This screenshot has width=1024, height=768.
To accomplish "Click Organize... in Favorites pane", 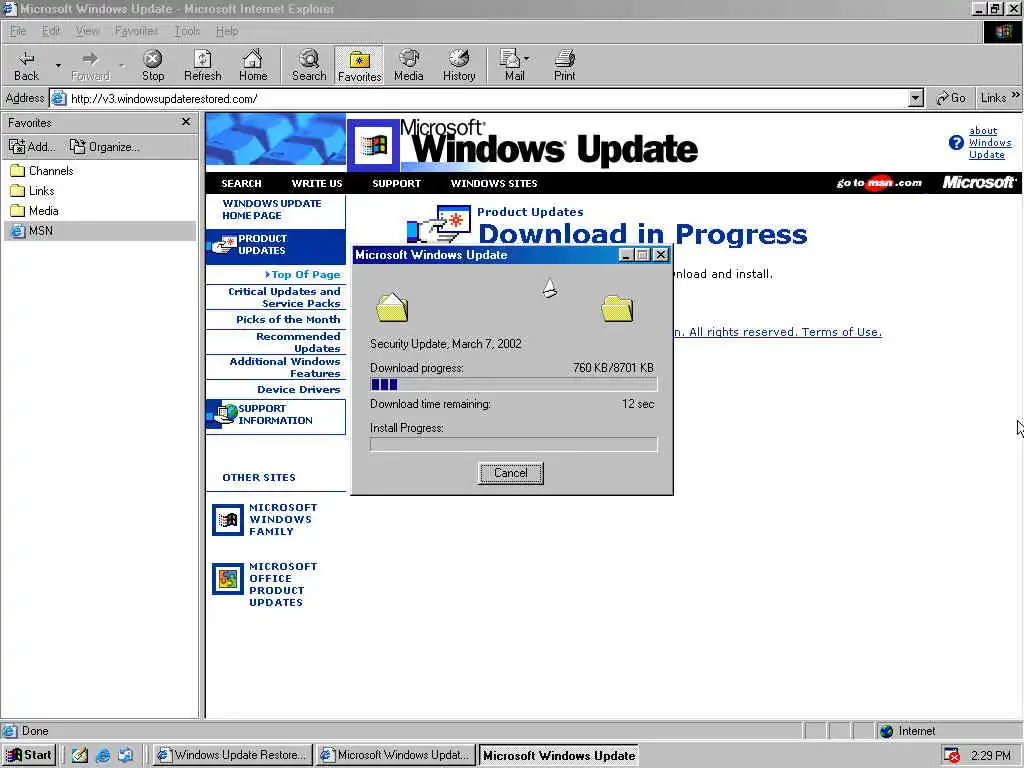I will (x=104, y=147).
